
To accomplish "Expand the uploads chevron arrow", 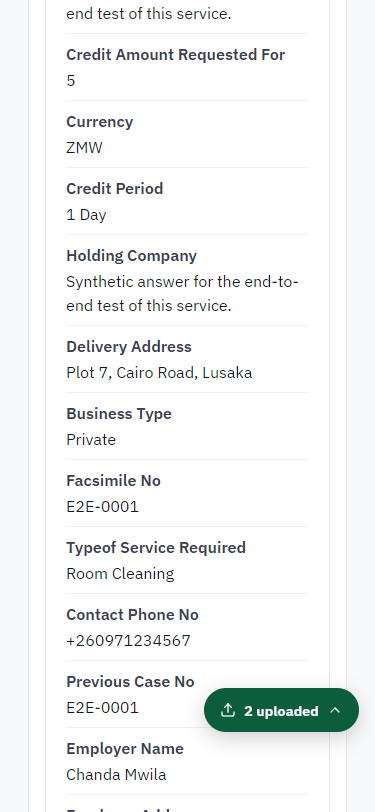I will (335, 710).
